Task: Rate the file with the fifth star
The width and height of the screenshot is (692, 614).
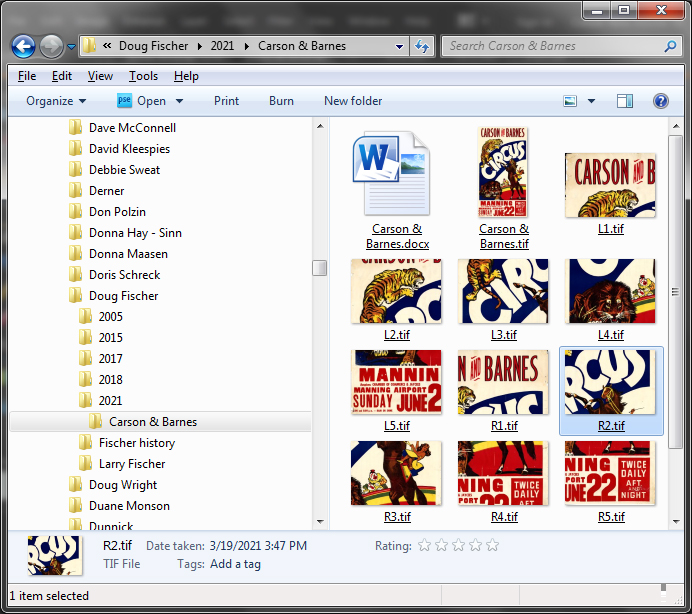Action: tap(492, 546)
